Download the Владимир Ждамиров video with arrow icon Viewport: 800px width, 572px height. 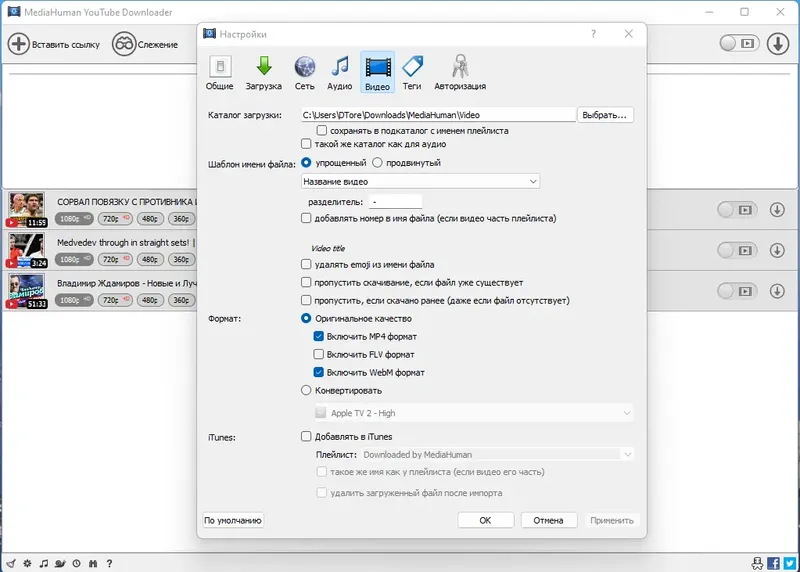(777, 291)
